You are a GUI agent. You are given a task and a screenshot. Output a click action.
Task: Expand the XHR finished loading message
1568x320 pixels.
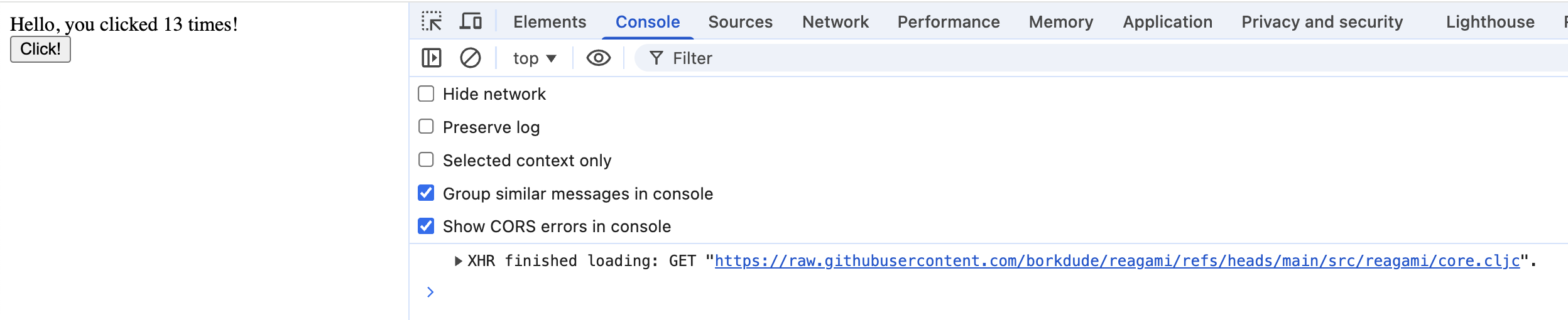coord(459,261)
